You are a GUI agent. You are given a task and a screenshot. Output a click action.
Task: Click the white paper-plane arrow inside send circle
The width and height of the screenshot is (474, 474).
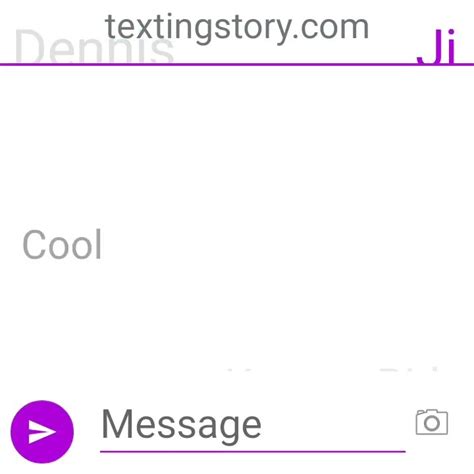[x=42, y=432]
